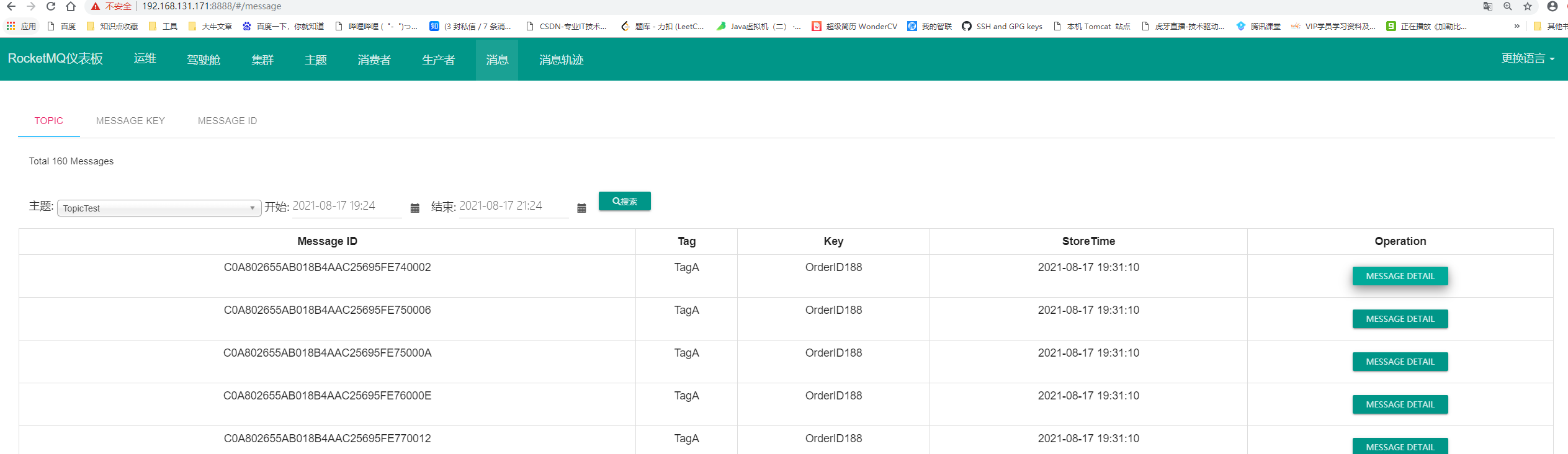Open the 主题 menu

316,59
